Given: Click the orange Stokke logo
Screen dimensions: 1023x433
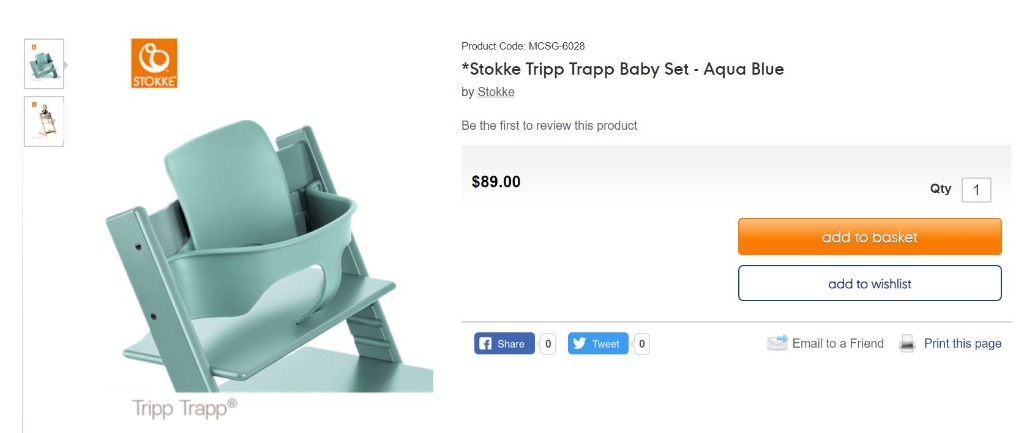Looking at the screenshot, I should [x=154, y=63].
